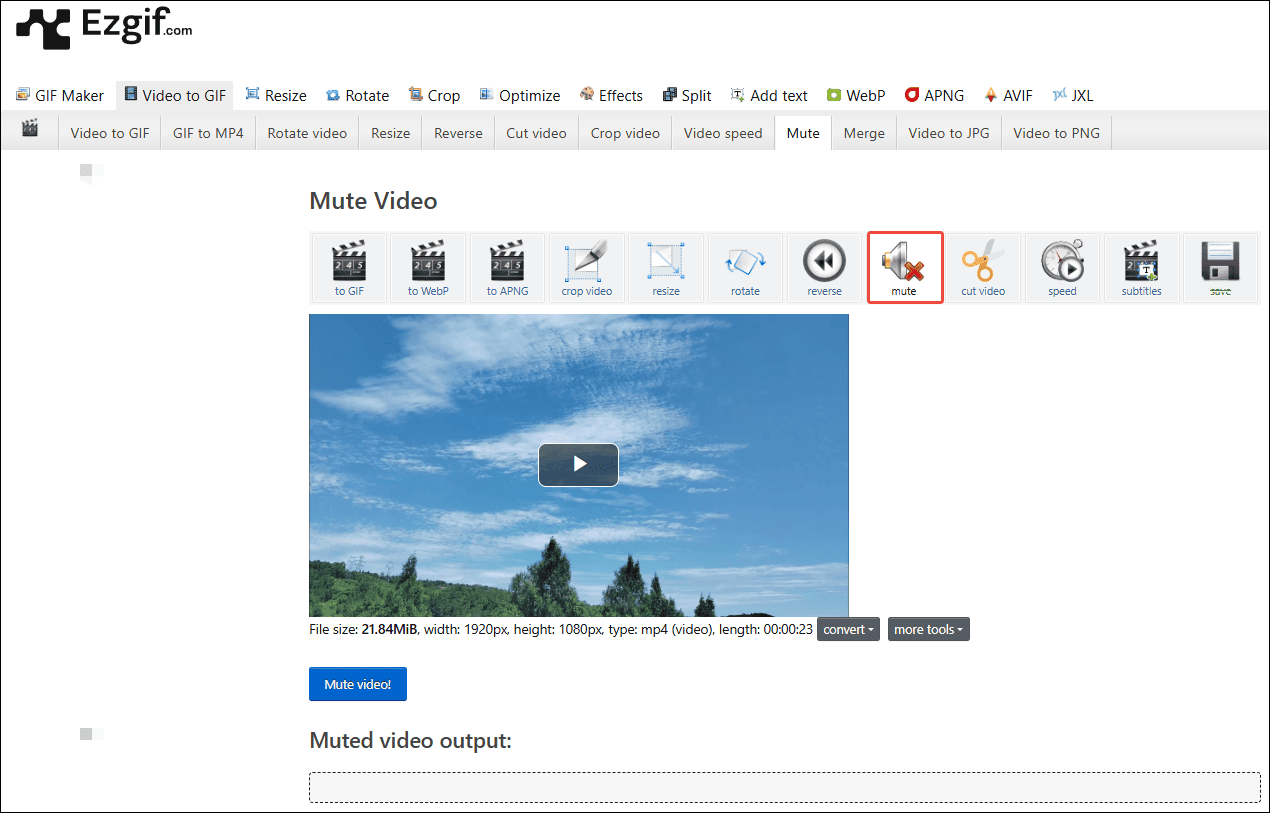Select the resize tool icon
The height and width of the screenshot is (813, 1270).
(666, 267)
